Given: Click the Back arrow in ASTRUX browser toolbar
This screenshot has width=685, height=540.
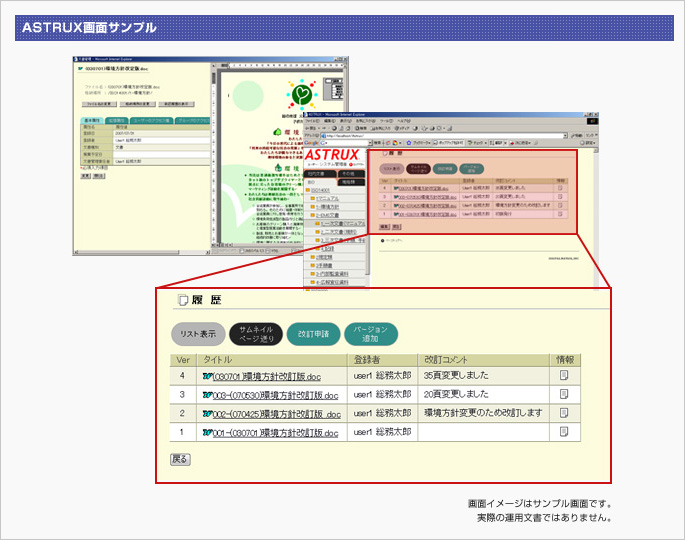Looking at the screenshot, I should tap(309, 128).
